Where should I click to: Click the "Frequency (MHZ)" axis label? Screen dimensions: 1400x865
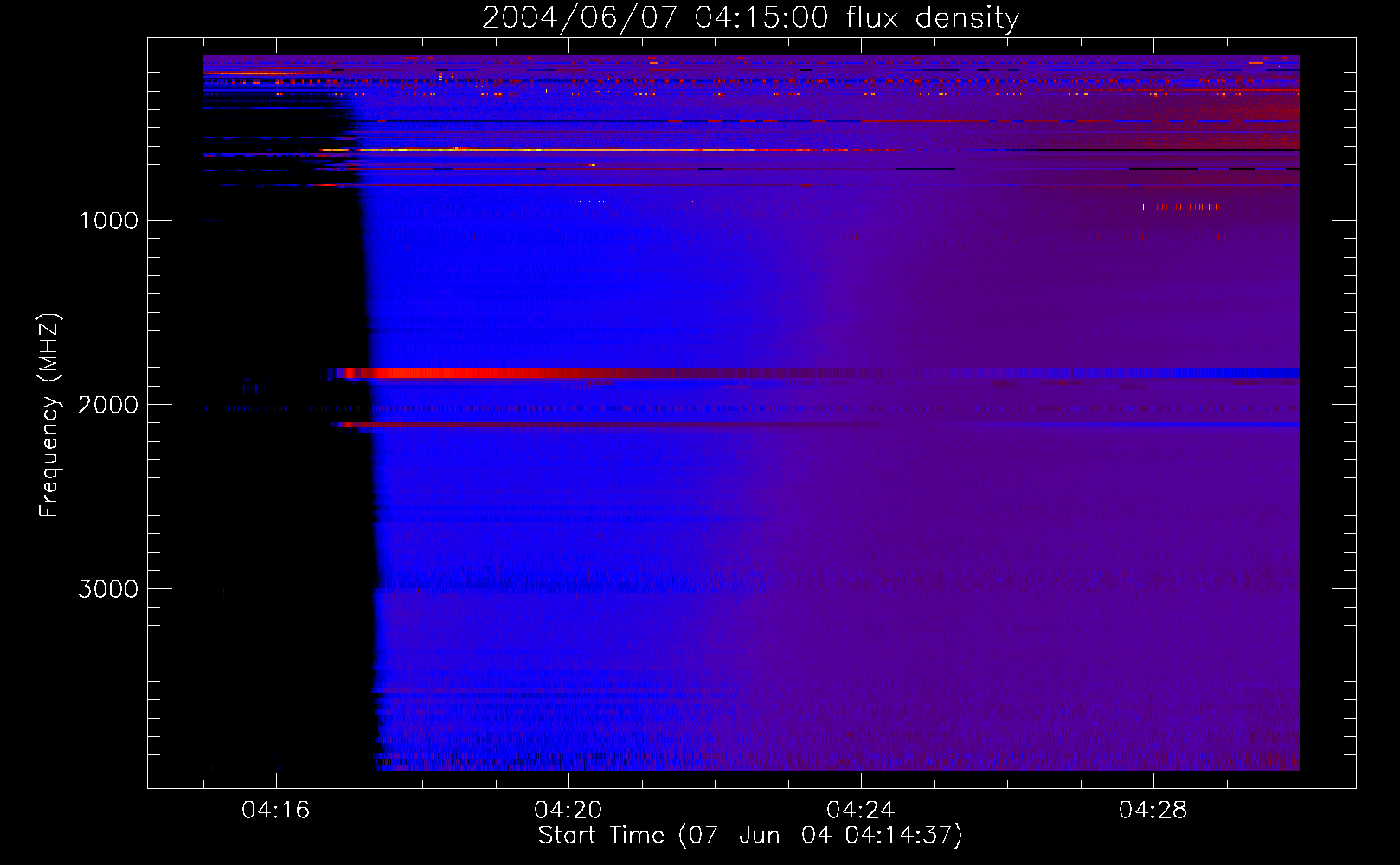[49, 415]
